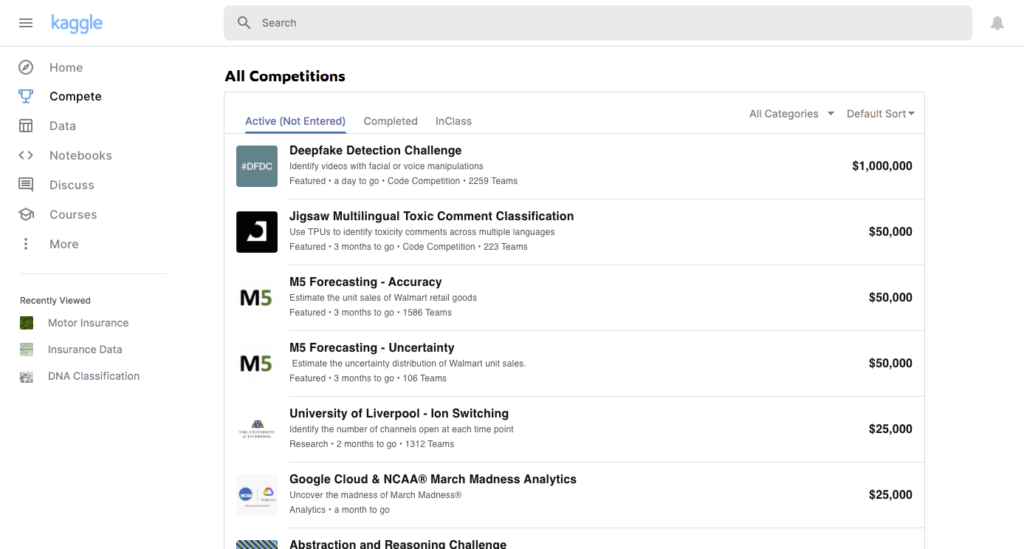
Task: Open the hamburger navigation menu
Action: point(25,23)
